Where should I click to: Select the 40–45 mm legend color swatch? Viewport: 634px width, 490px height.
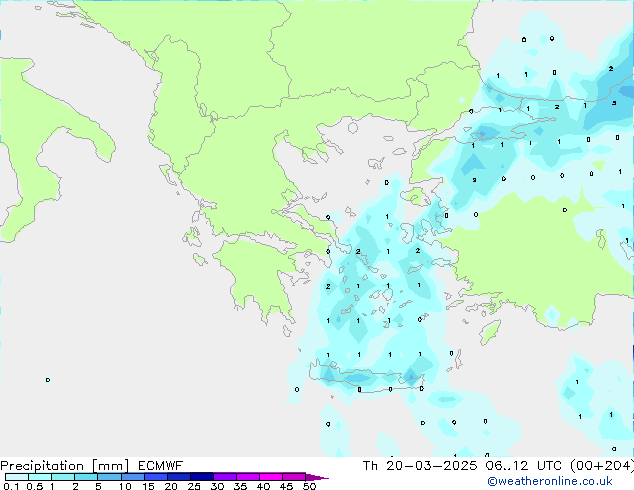[271, 477]
